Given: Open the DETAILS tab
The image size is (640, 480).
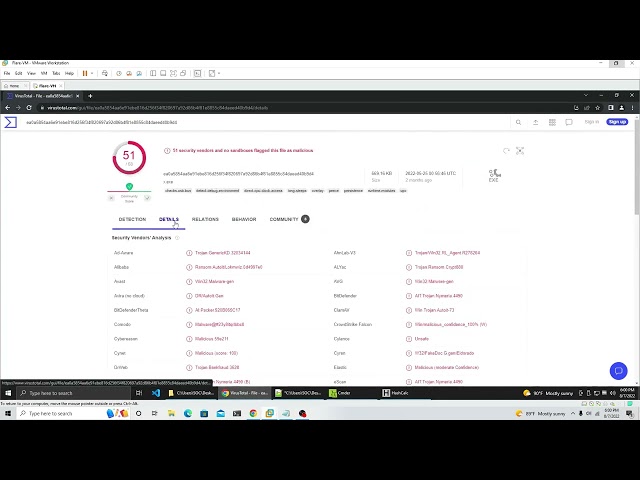Looking at the screenshot, I should (x=169, y=219).
